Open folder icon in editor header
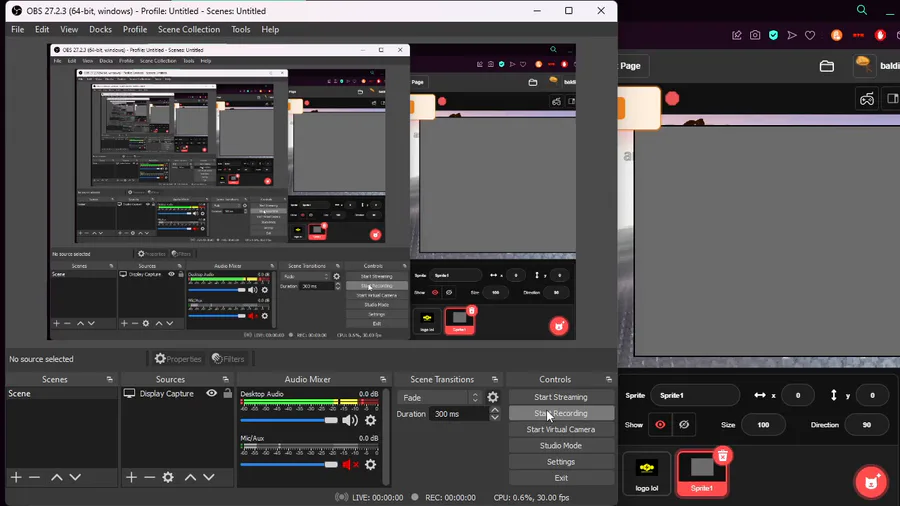This screenshot has height=506, width=900. (827, 66)
